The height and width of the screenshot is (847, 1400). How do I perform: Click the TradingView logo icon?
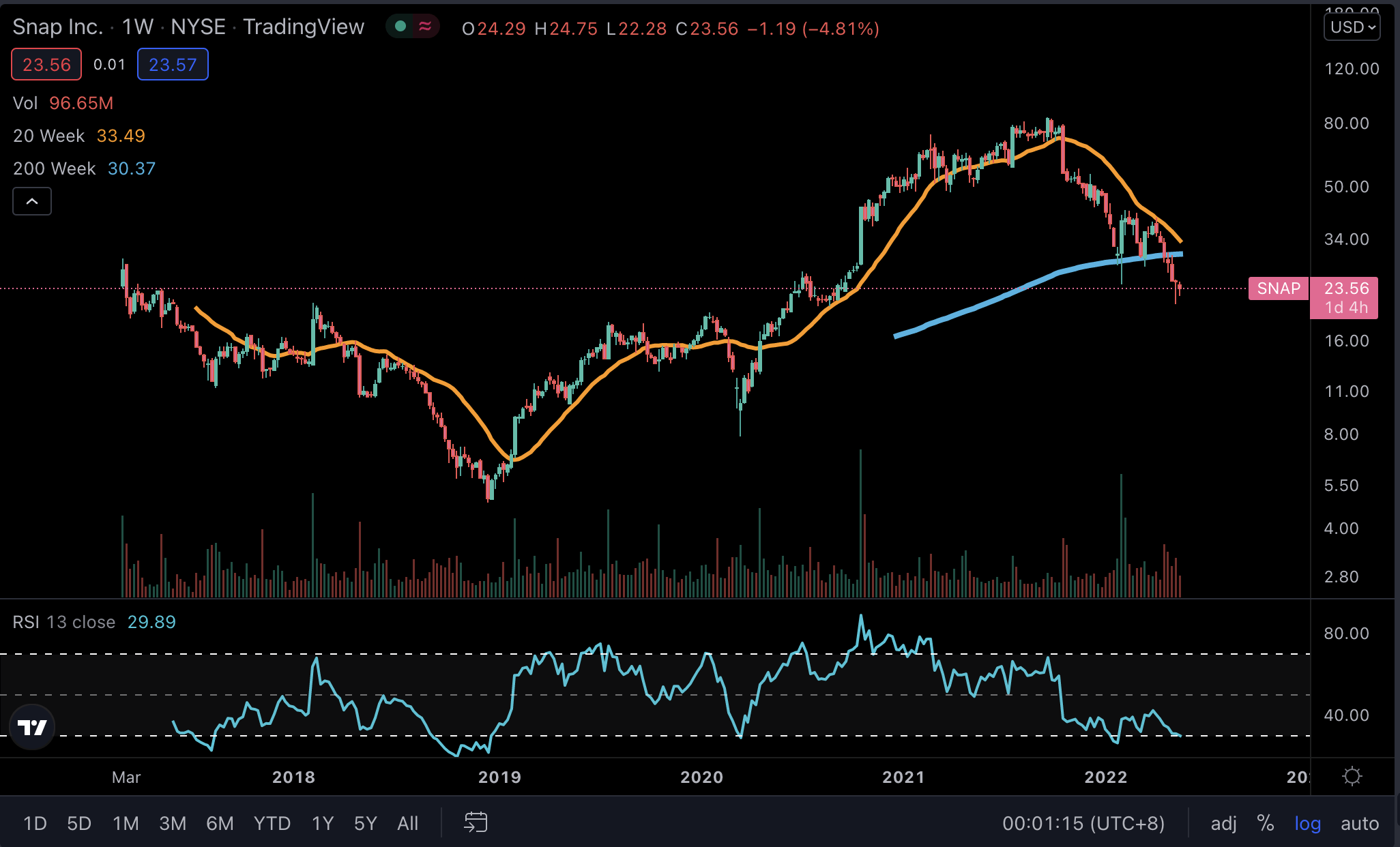[x=32, y=727]
